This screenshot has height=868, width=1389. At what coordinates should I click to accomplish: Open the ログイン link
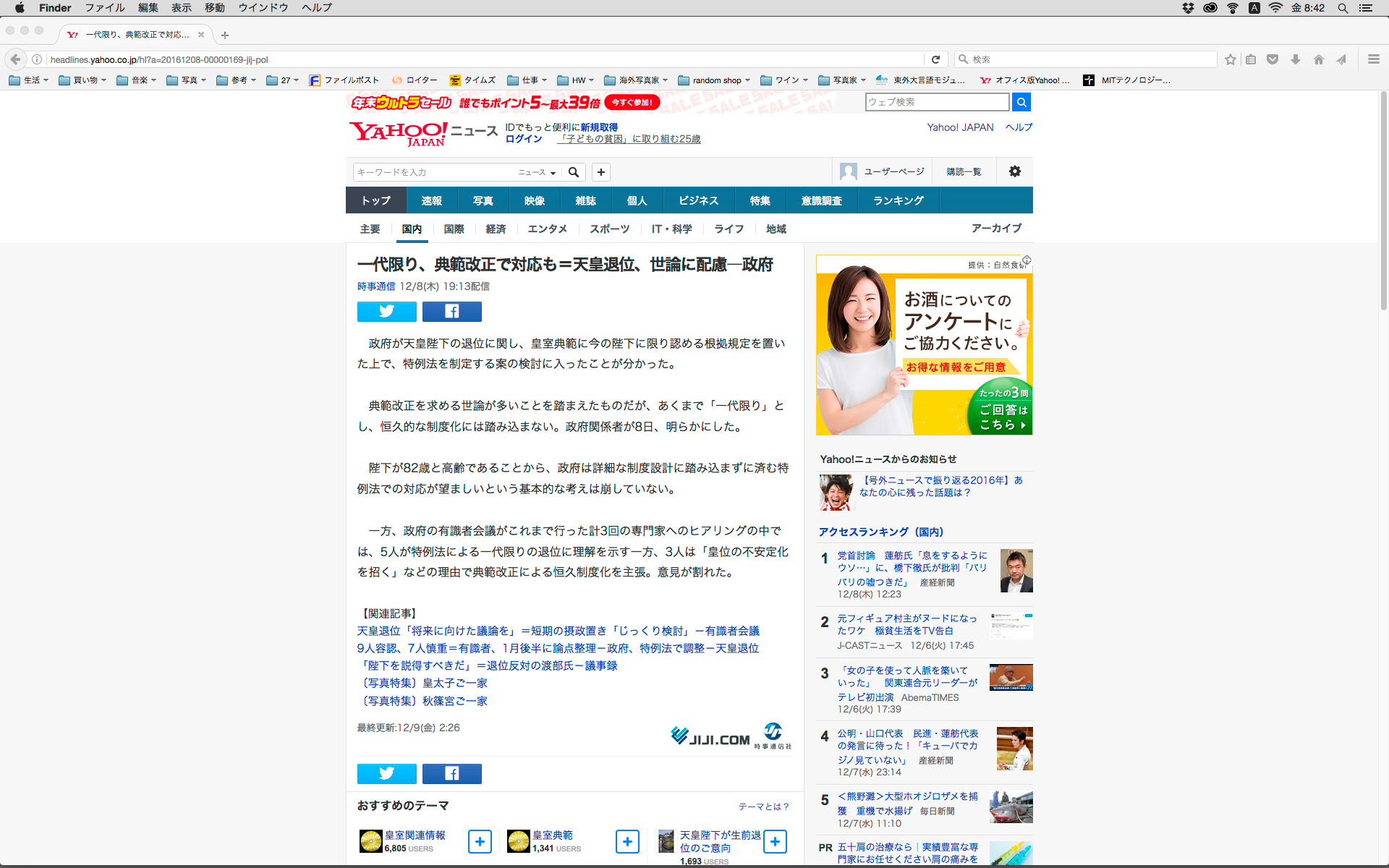tap(523, 139)
